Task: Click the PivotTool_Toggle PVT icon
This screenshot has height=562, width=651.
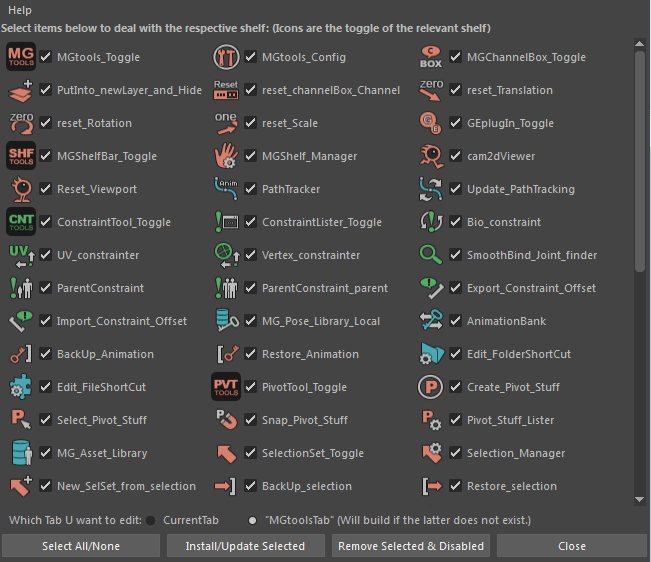Action: pos(226,387)
